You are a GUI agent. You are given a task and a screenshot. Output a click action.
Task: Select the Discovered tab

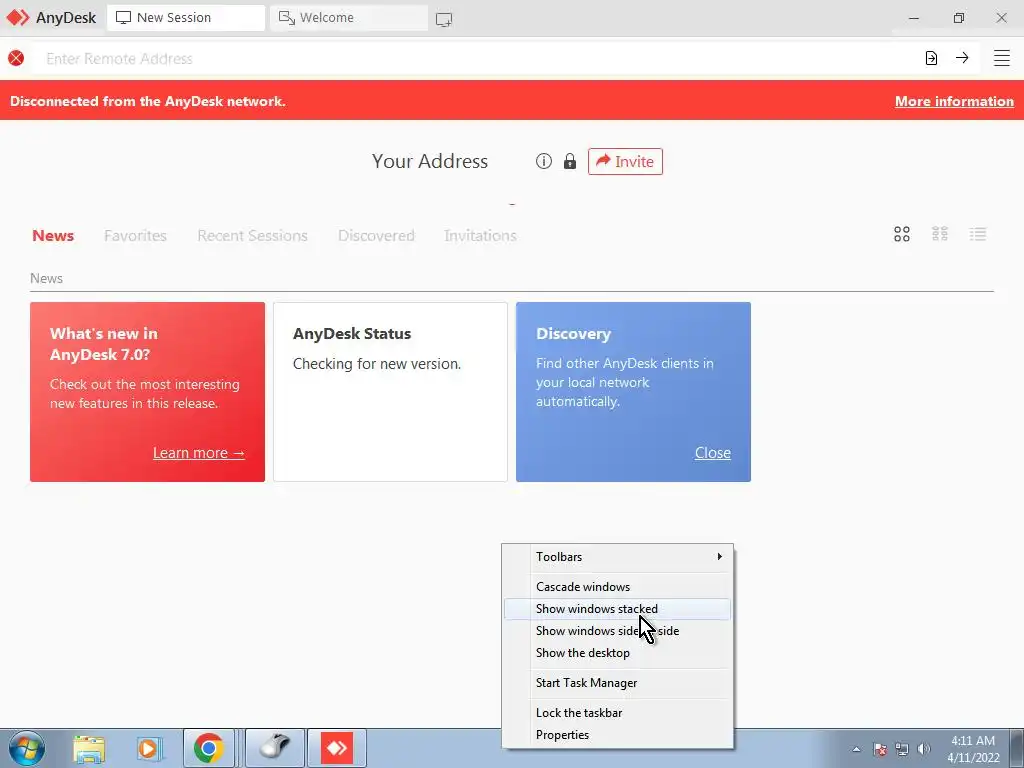tap(376, 235)
